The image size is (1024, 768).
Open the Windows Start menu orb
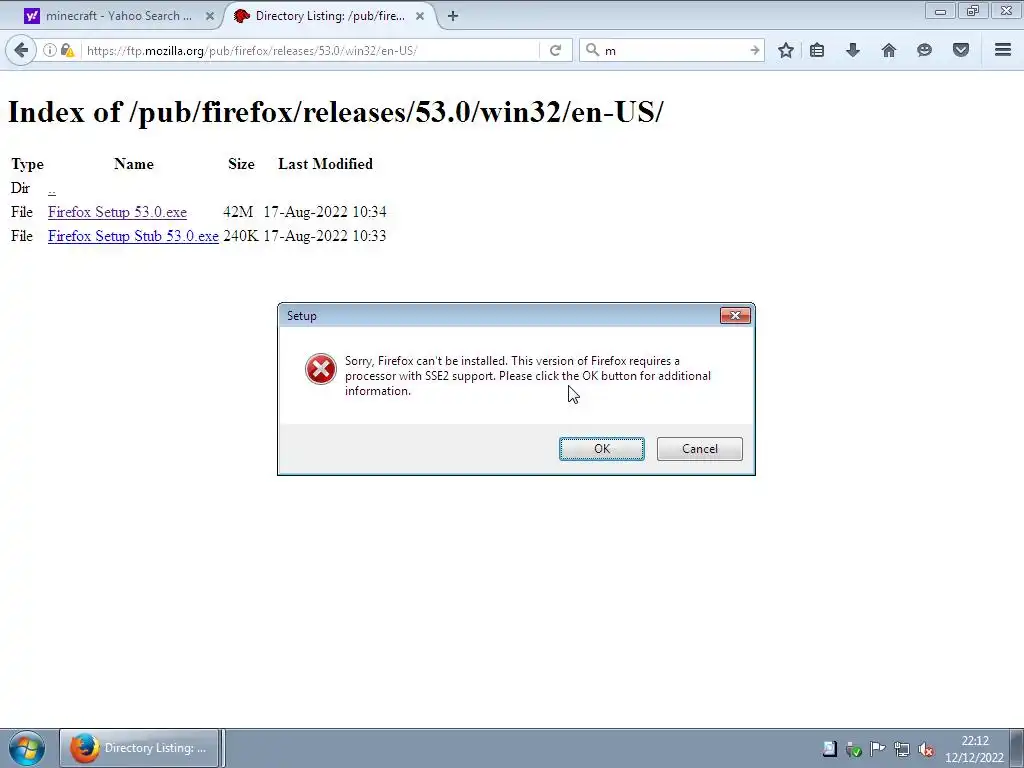pos(27,748)
